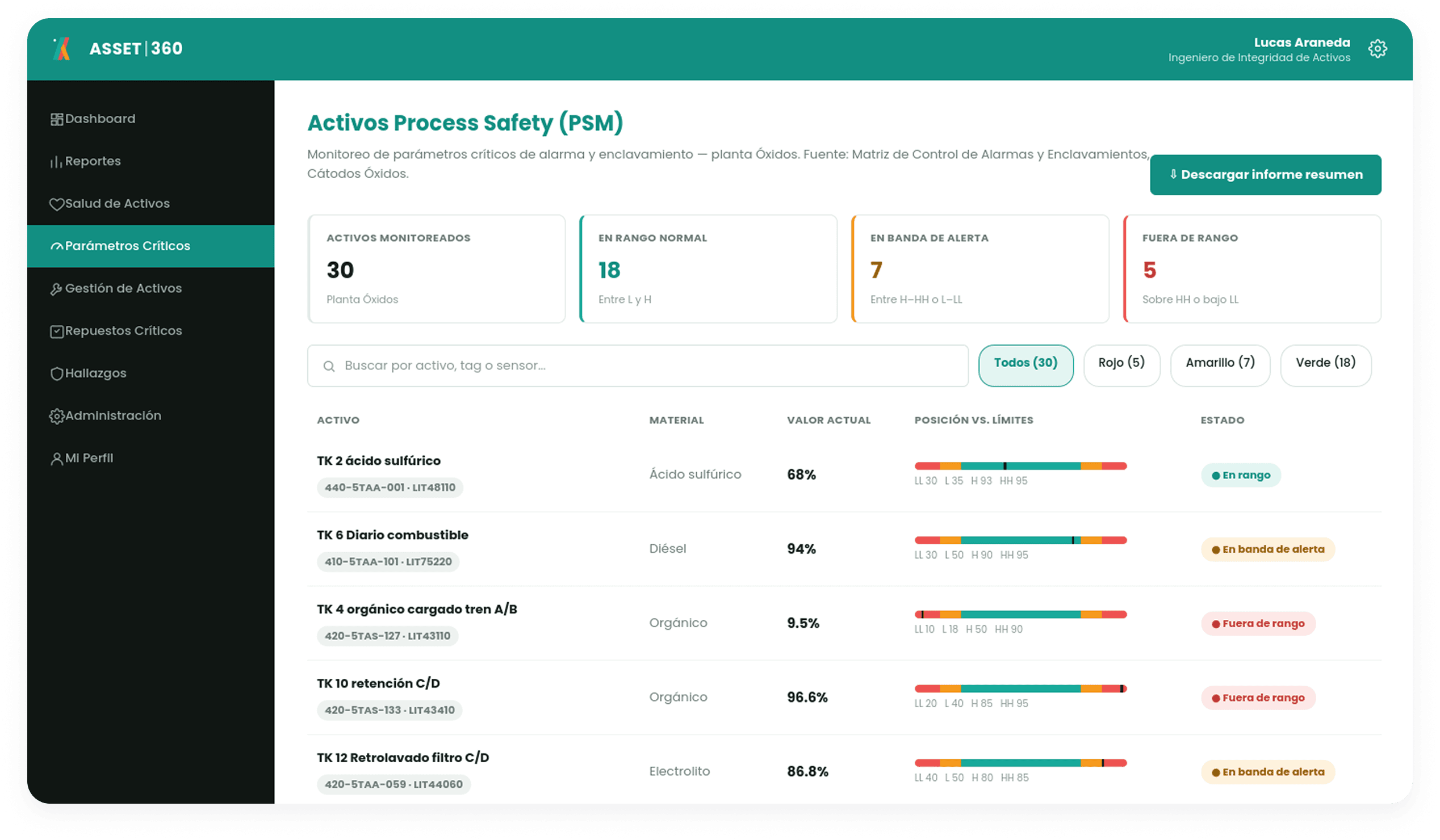The width and height of the screenshot is (1440, 840).
Task: Click the Dashboard grid icon
Action: coord(57,119)
